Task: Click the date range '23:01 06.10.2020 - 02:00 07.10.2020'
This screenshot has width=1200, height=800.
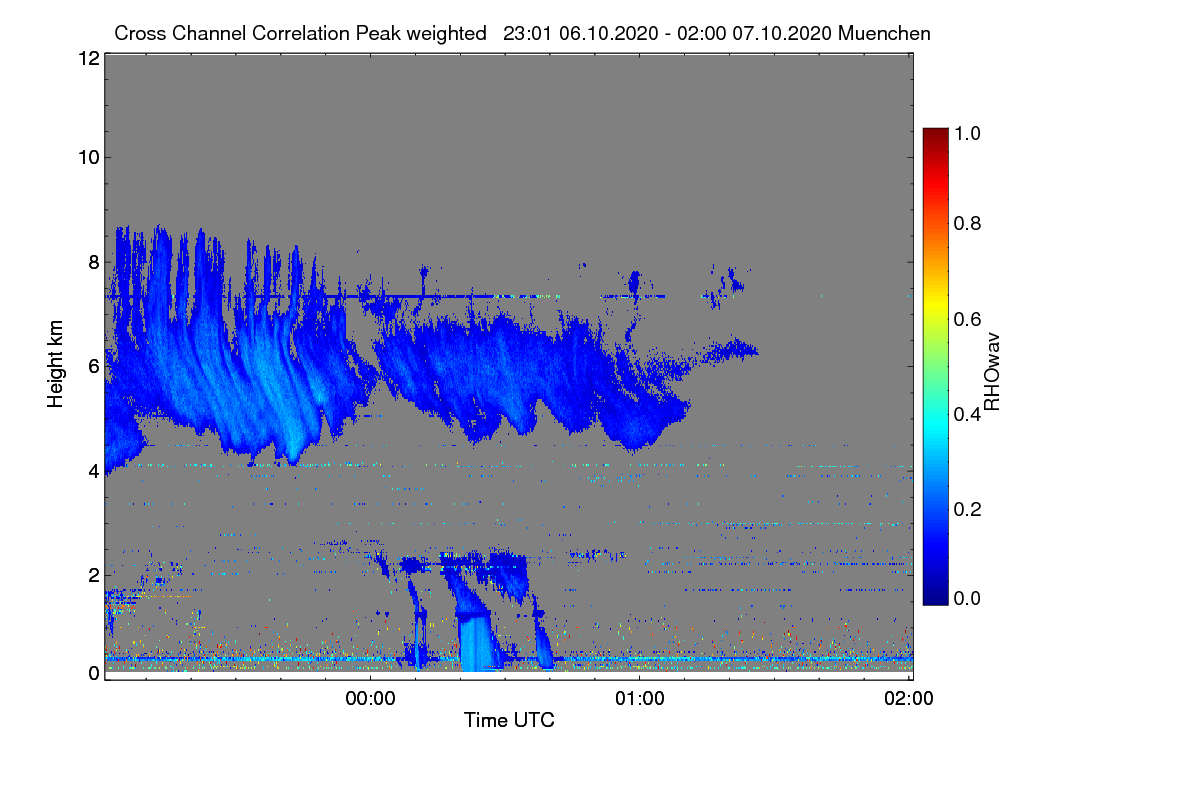Action: point(668,34)
